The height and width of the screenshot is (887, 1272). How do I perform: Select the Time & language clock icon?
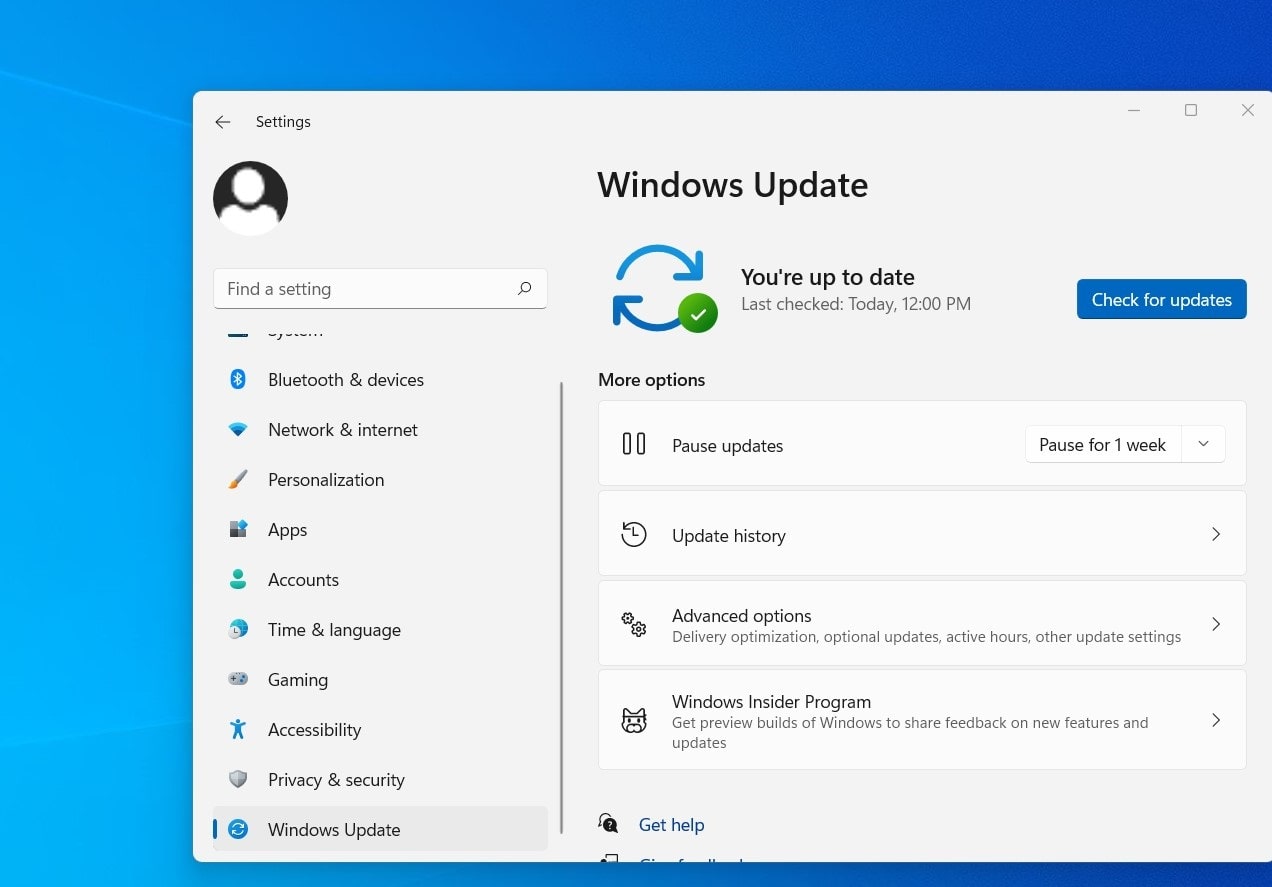237,629
